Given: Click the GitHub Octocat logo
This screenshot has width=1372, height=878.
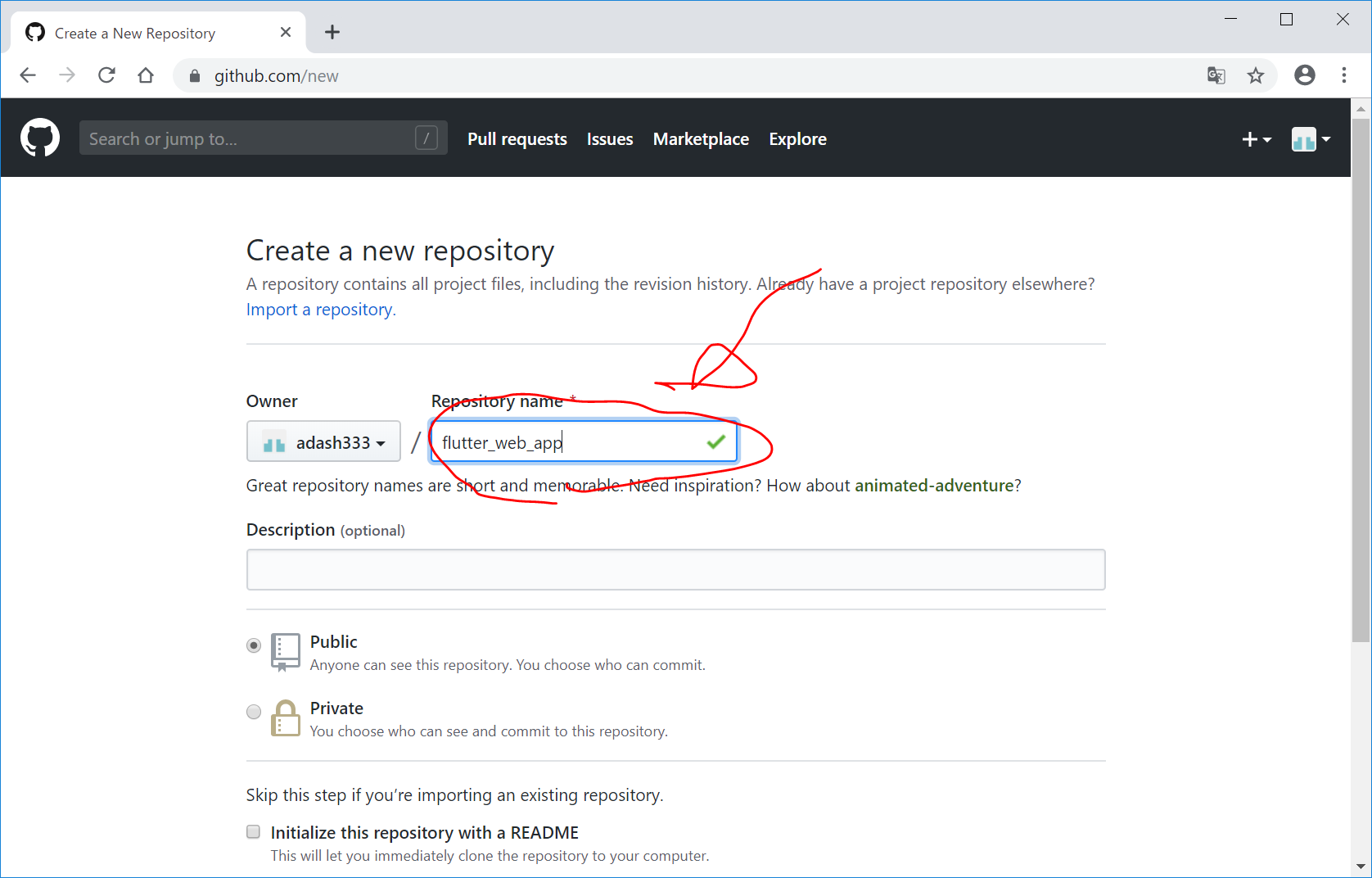Looking at the screenshot, I should (x=40, y=138).
